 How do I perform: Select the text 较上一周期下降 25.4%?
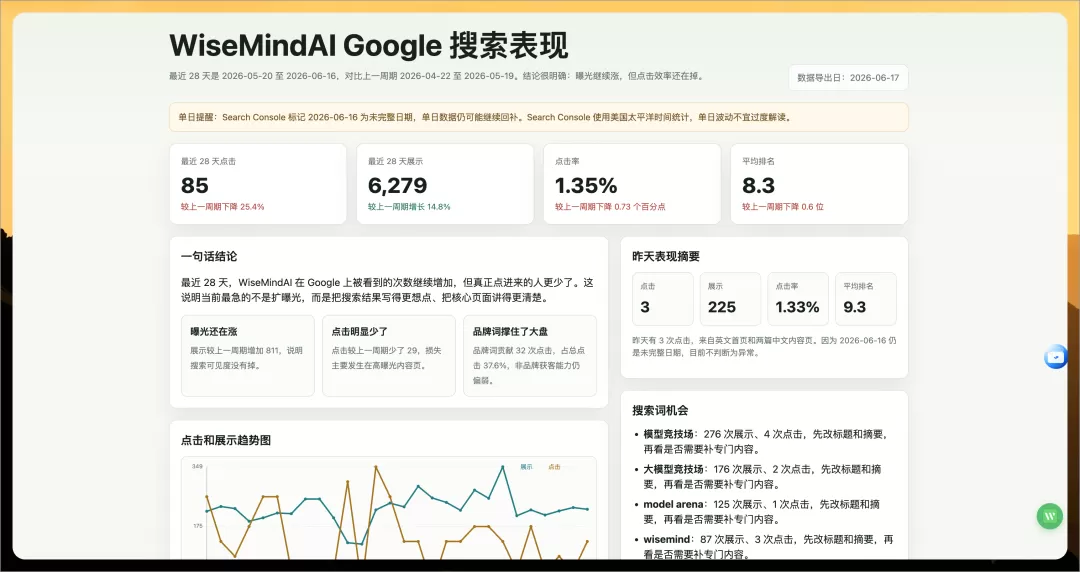point(222,207)
